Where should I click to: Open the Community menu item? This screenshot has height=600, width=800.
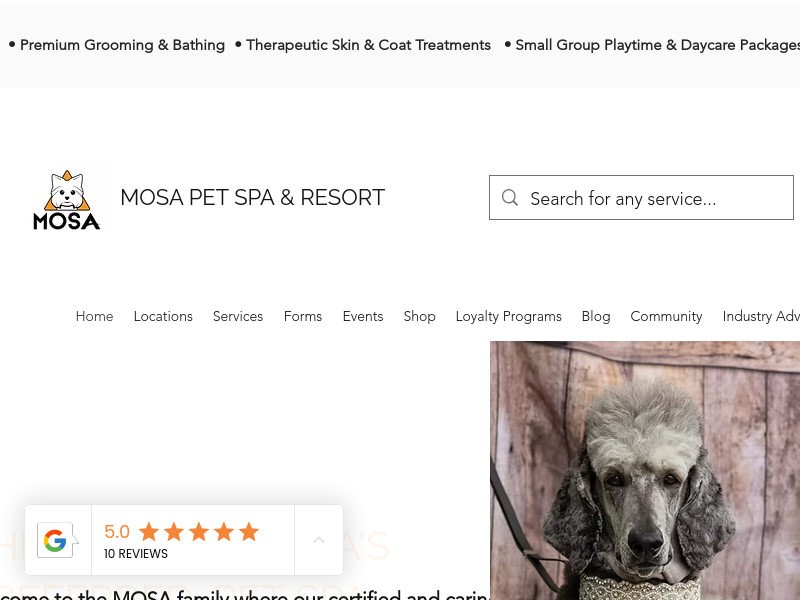click(x=666, y=316)
